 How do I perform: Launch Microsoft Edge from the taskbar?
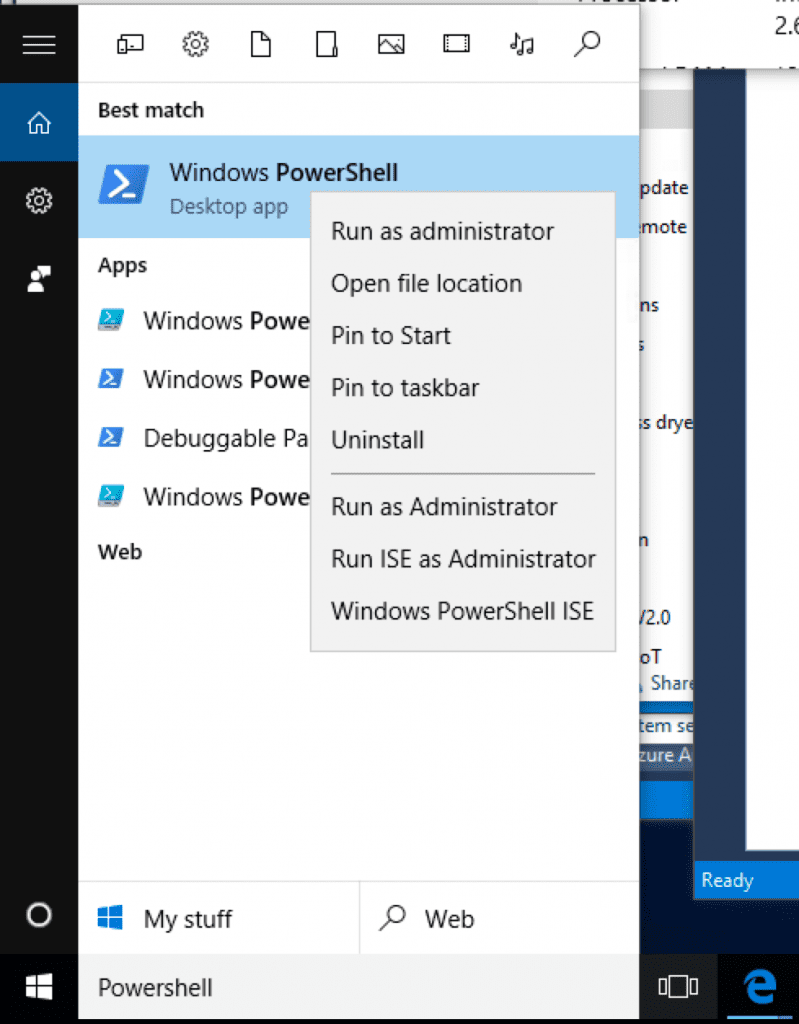coord(760,986)
